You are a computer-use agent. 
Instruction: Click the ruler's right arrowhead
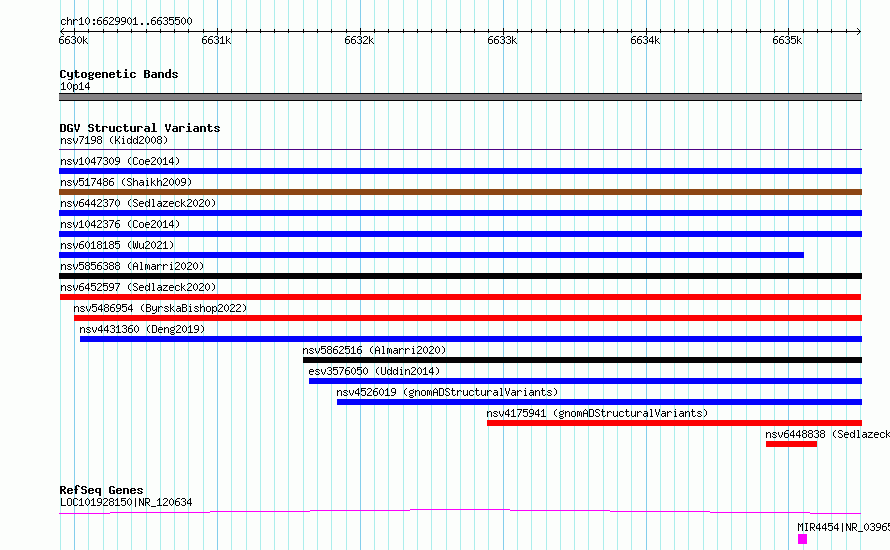coord(859,31)
